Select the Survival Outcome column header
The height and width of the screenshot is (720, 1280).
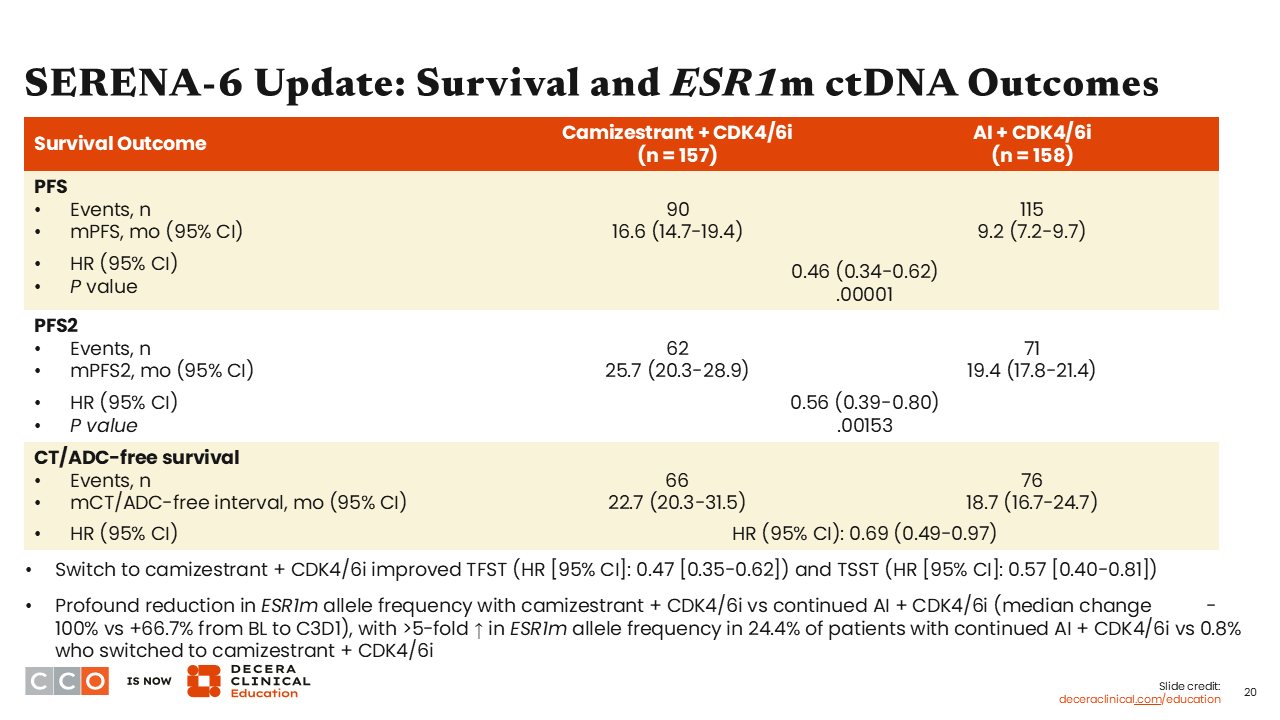(x=120, y=143)
